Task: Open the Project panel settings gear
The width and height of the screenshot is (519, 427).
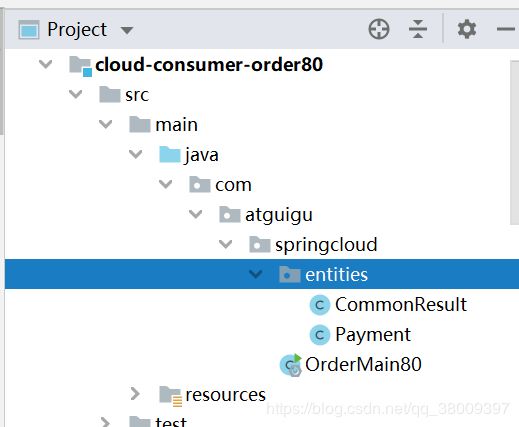Action: point(467,29)
